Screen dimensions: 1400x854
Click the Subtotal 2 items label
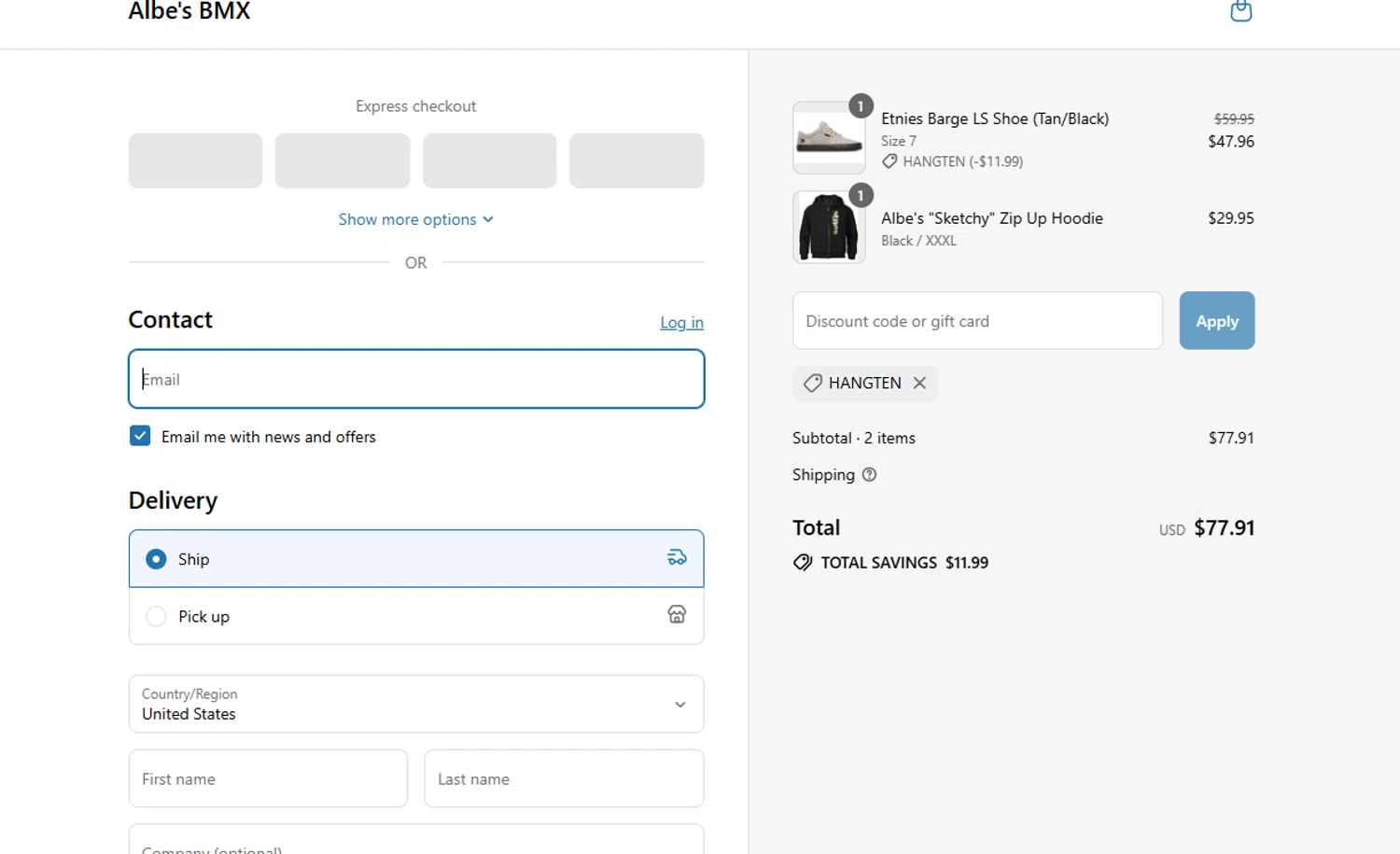(x=854, y=438)
